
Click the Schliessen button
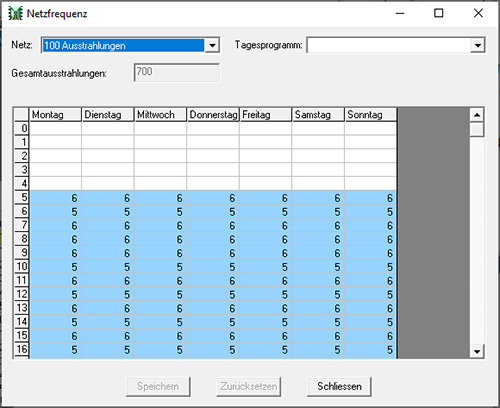click(339, 387)
